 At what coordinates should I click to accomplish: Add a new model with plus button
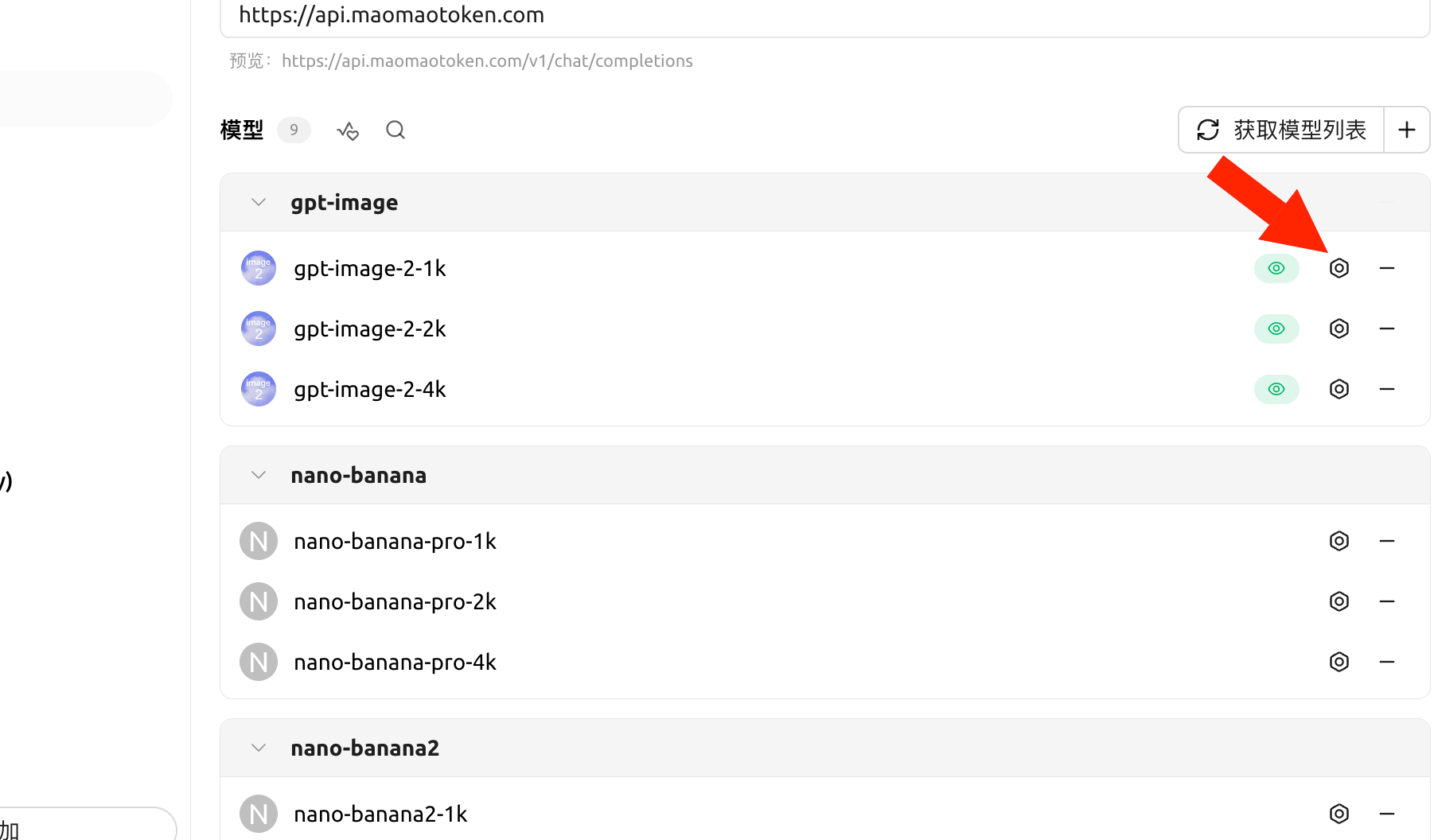pos(1407,130)
